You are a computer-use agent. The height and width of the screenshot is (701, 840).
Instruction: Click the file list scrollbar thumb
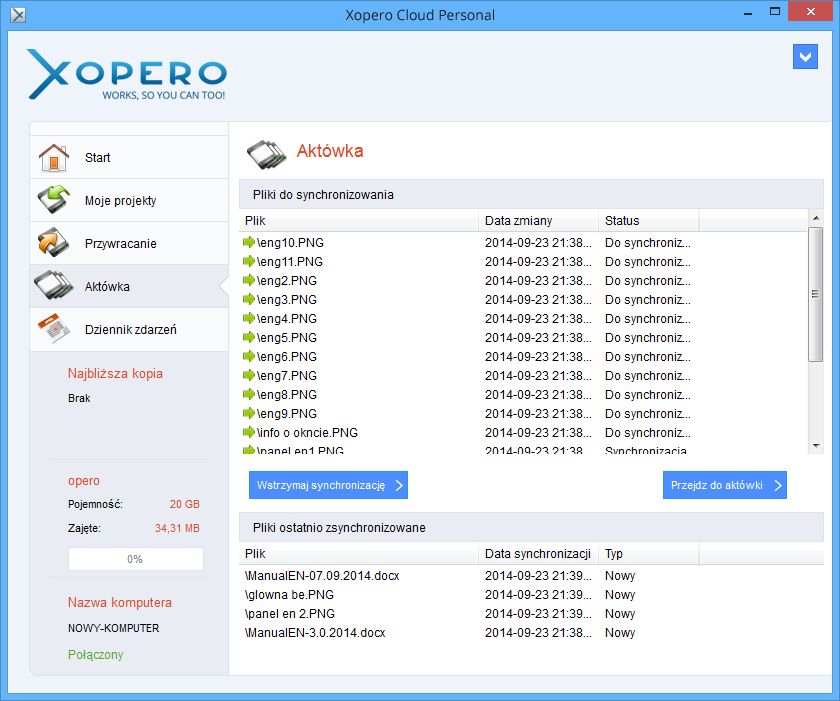[x=815, y=294]
